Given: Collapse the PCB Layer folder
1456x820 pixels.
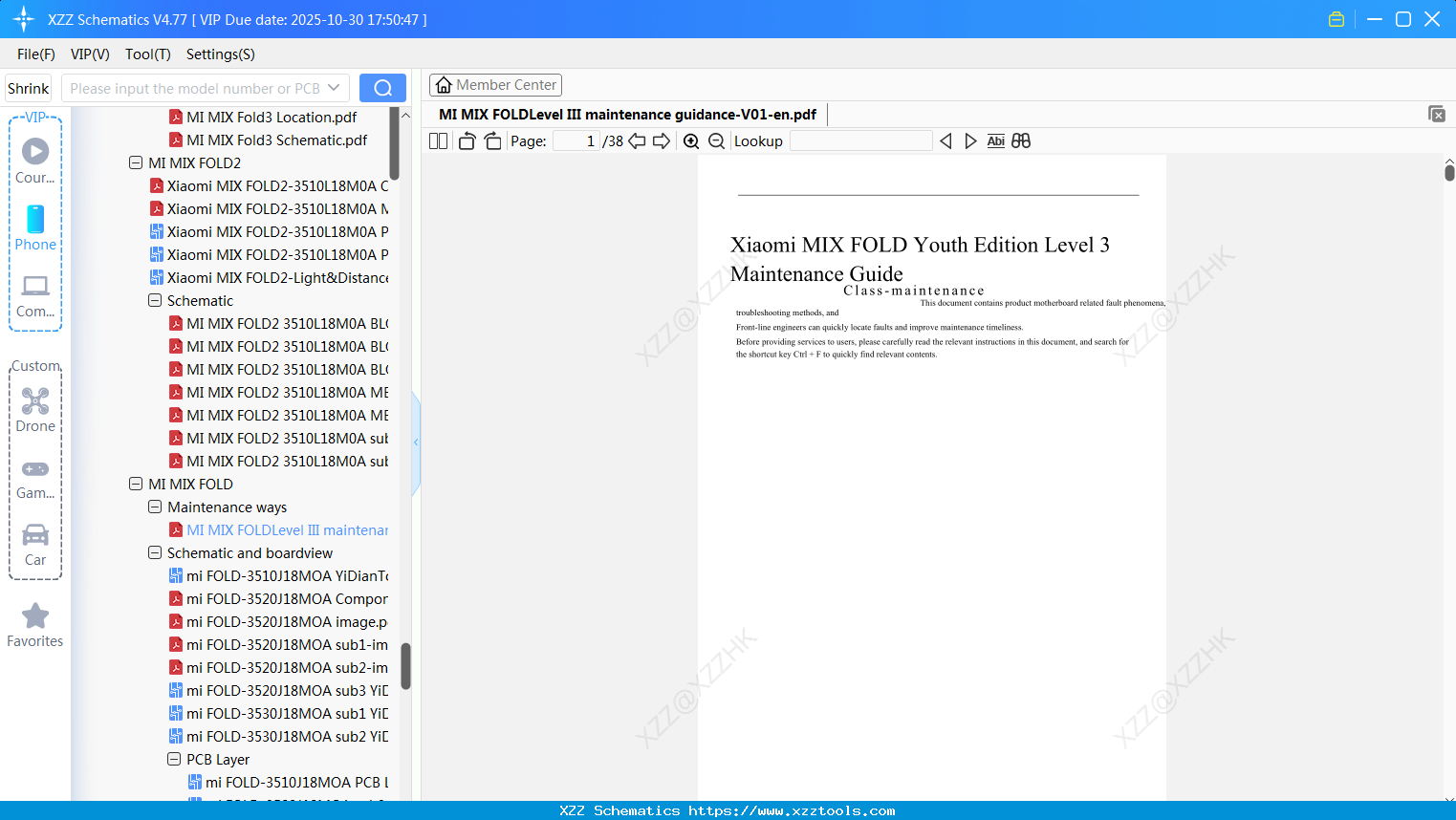Looking at the screenshot, I should pyautogui.click(x=174, y=760).
